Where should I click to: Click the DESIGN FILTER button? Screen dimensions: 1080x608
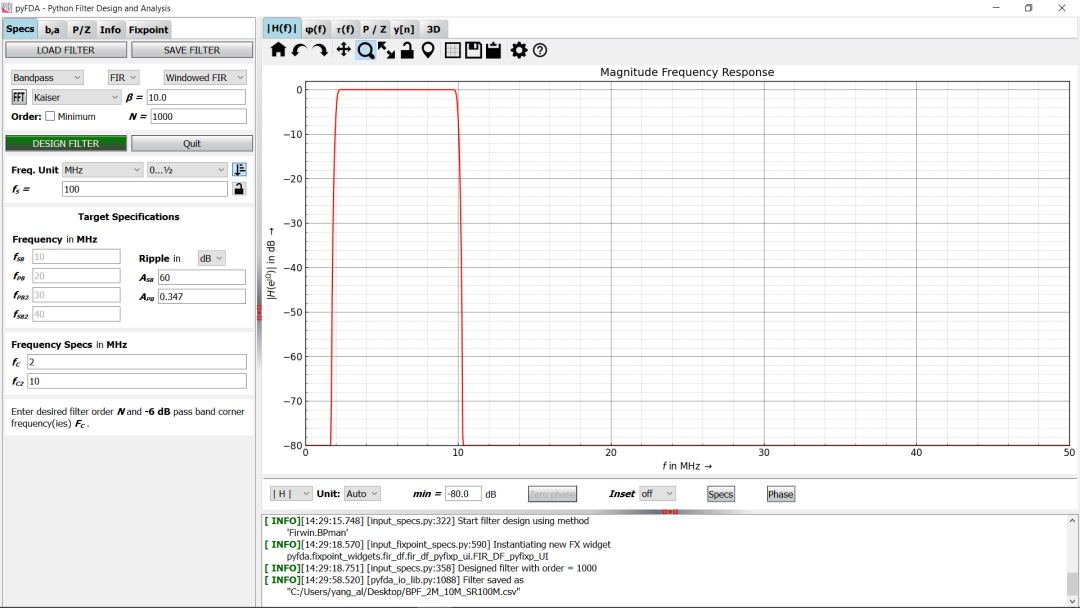click(65, 143)
